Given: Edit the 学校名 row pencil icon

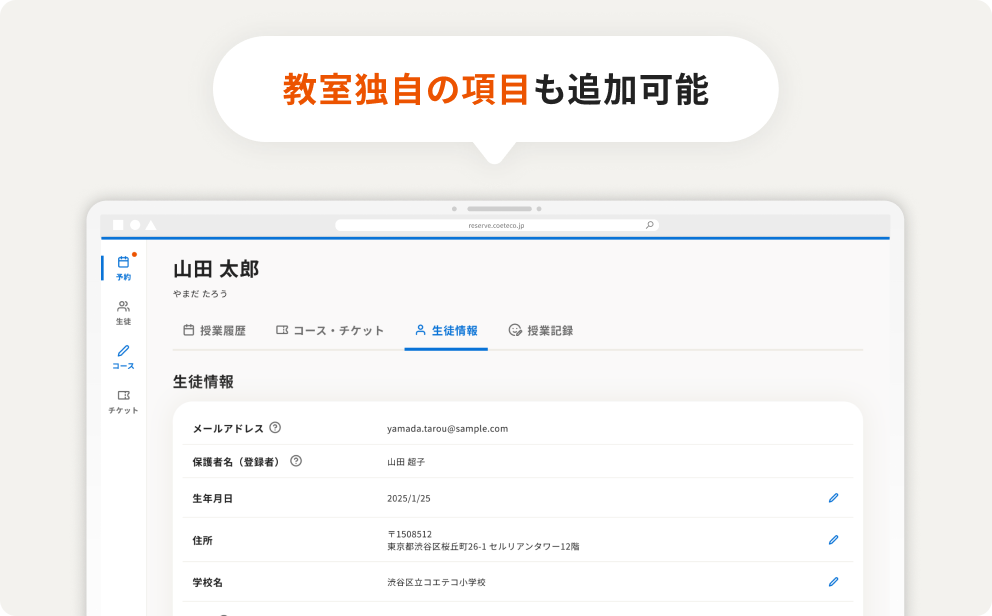Looking at the screenshot, I should 833,582.
